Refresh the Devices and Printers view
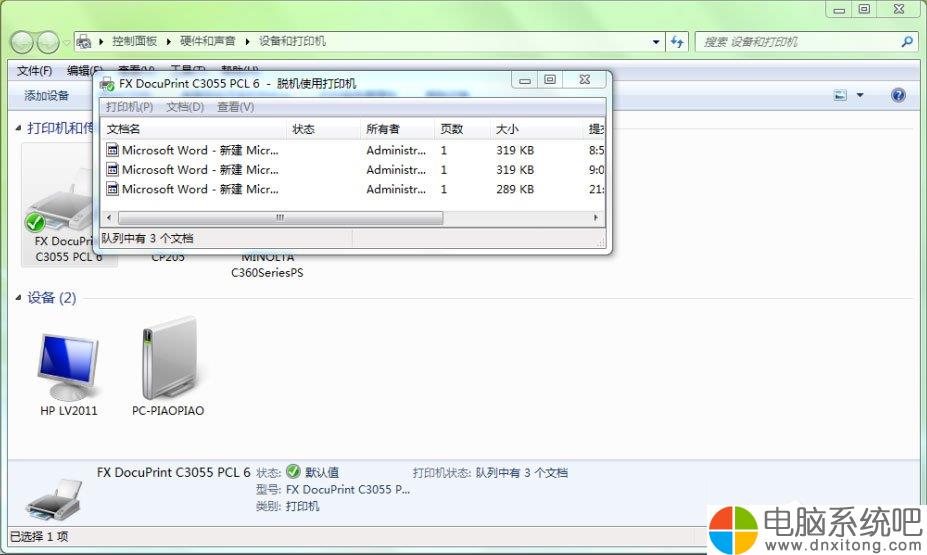 [678, 42]
